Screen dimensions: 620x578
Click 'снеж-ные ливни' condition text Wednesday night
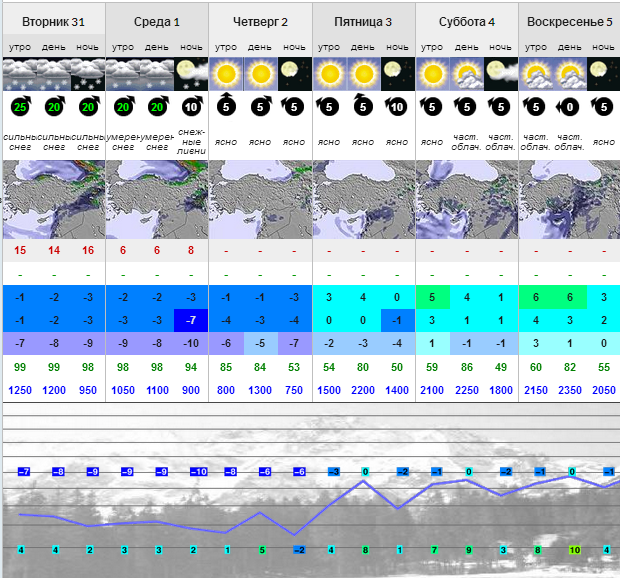(191, 142)
